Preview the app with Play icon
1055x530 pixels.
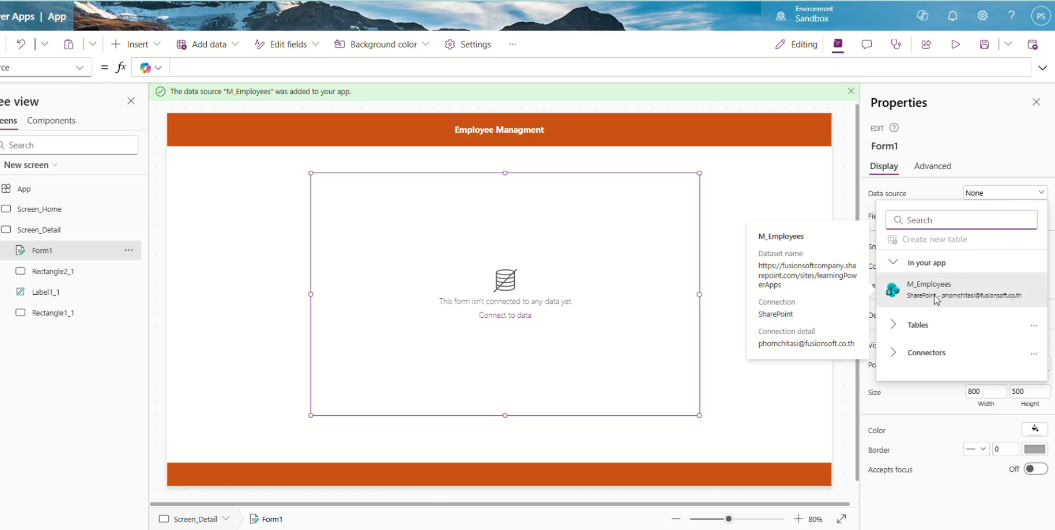pyautogui.click(x=955, y=44)
